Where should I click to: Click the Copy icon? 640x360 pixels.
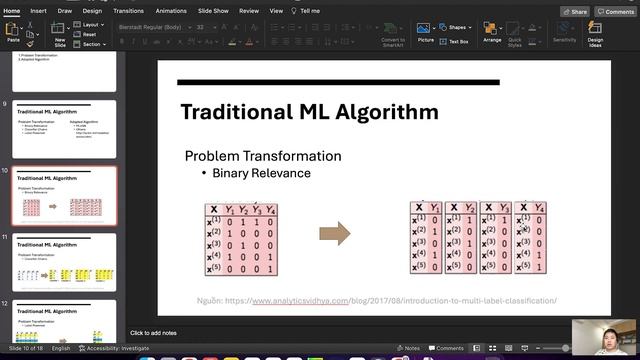point(30,34)
